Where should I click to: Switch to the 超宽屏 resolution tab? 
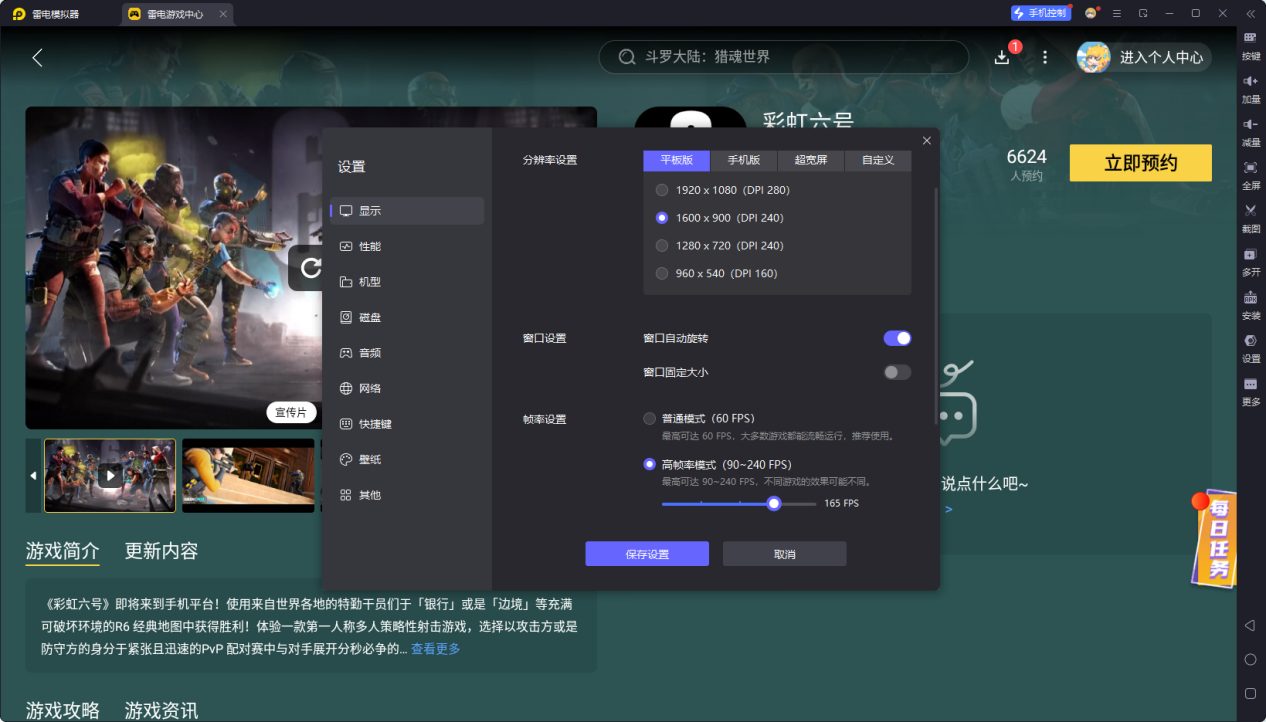pos(811,160)
